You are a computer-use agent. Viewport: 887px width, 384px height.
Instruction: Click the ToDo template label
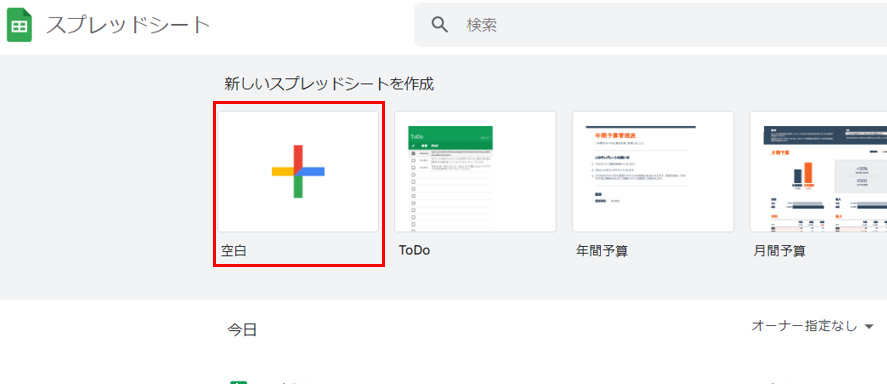tap(415, 251)
